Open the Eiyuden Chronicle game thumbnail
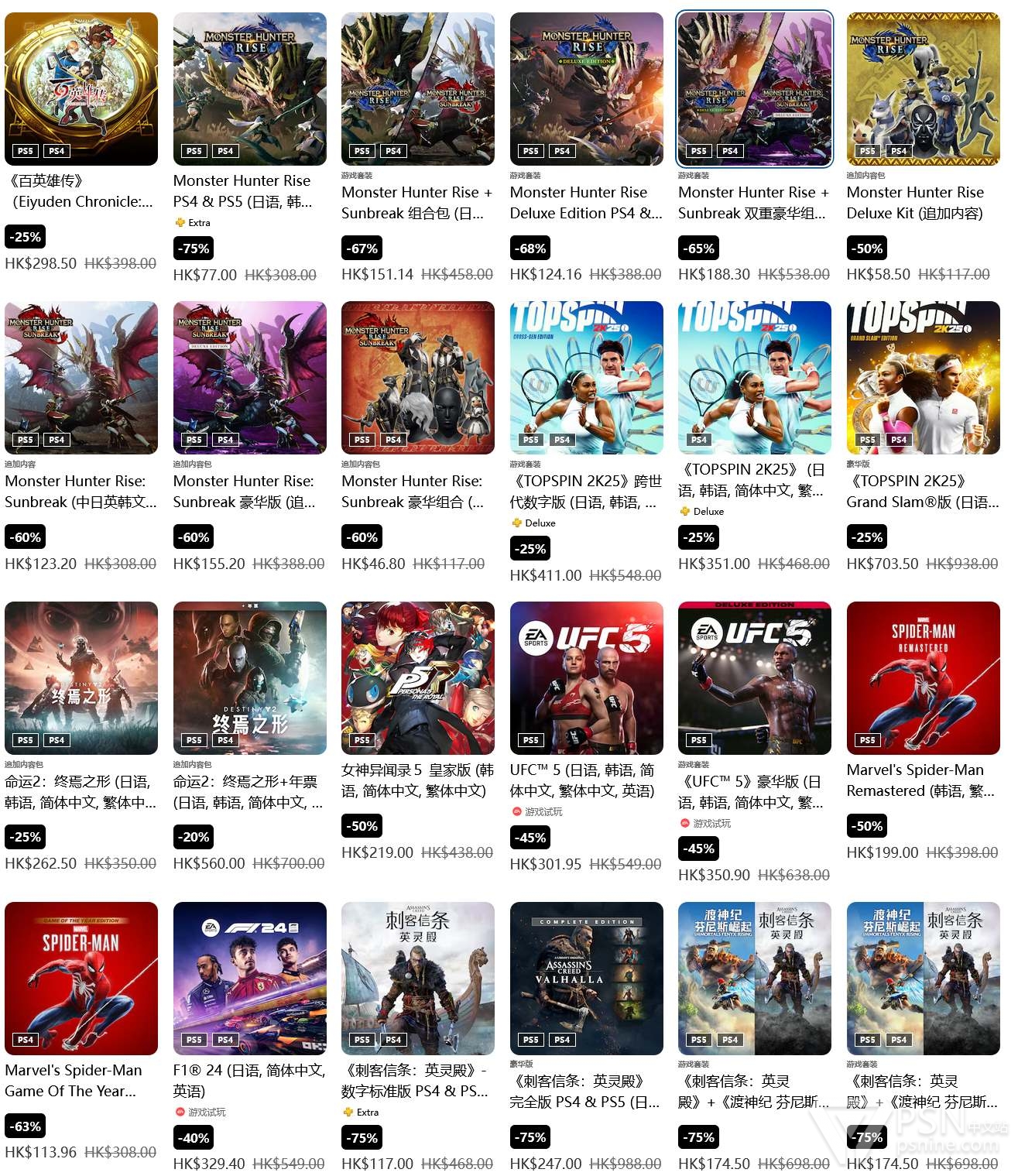Image resolution: width=1018 pixels, height=1176 pixels. (81, 89)
